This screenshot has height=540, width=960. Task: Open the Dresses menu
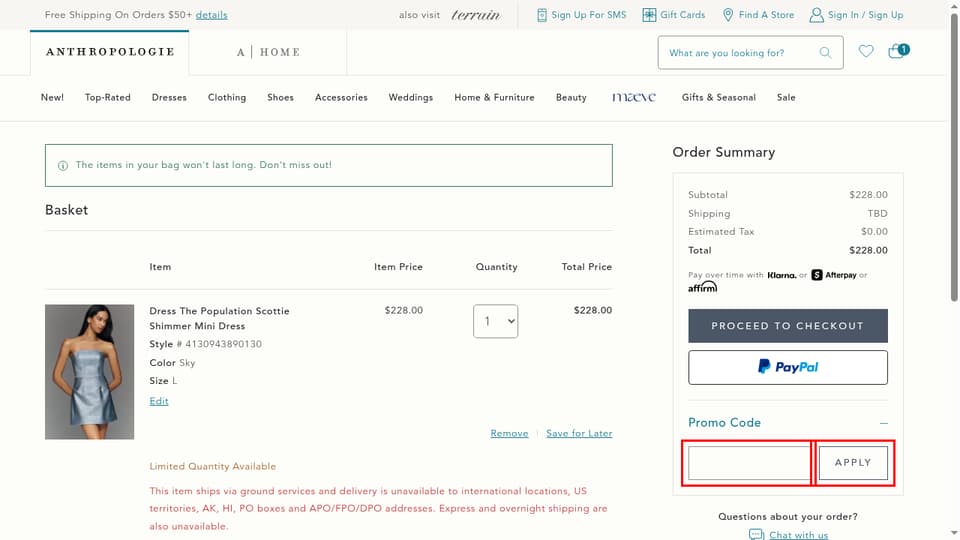pos(169,97)
